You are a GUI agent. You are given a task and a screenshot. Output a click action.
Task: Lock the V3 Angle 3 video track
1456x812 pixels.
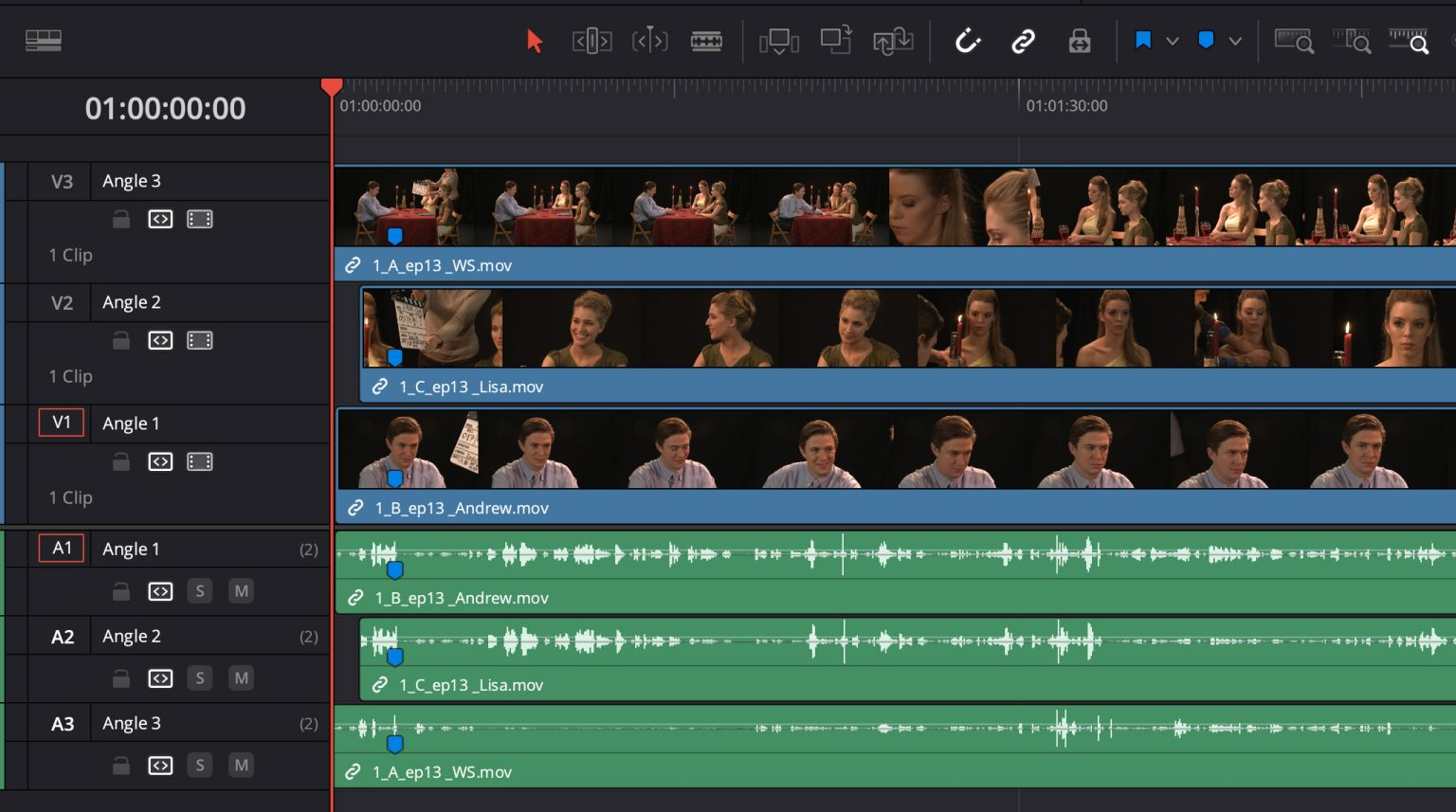coord(121,220)
